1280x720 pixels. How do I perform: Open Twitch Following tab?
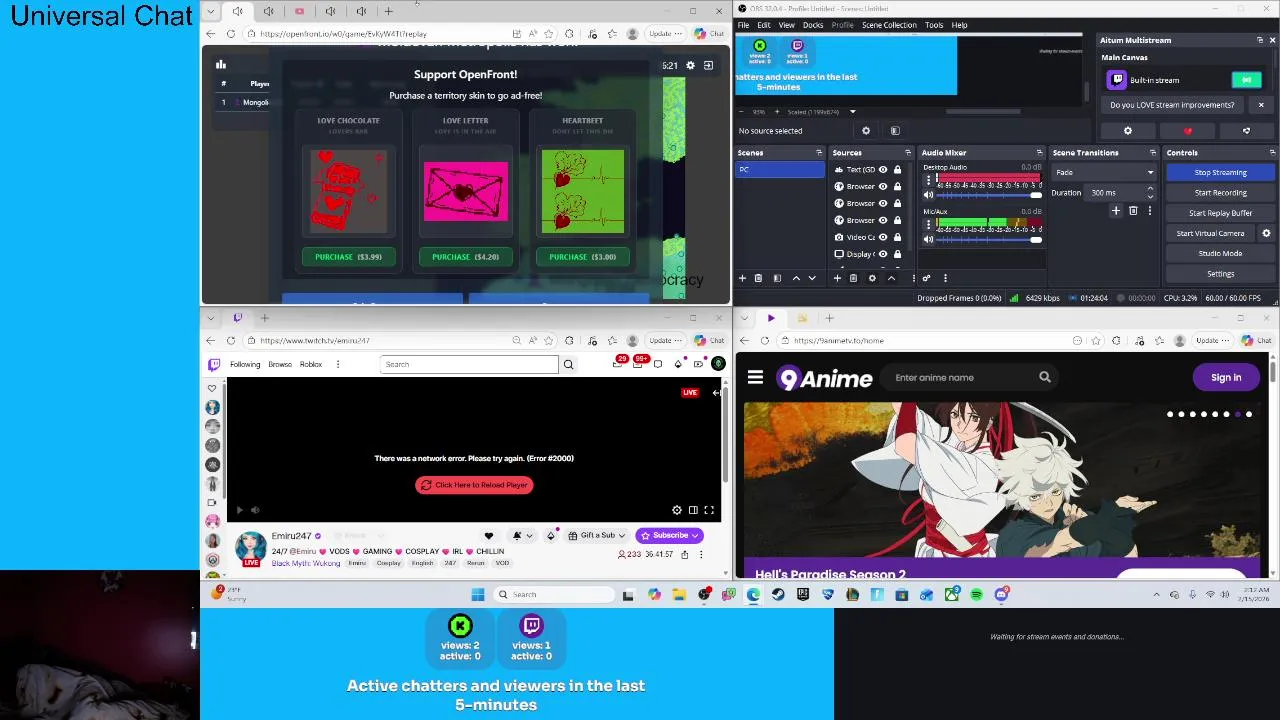tap(245, 364)
